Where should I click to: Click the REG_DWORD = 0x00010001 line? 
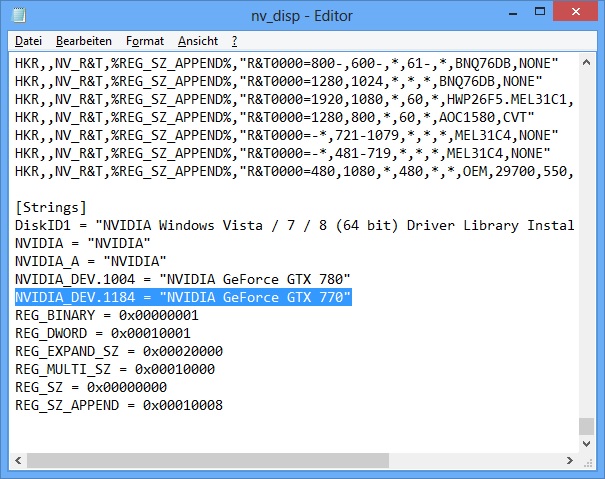pos(103,333)
